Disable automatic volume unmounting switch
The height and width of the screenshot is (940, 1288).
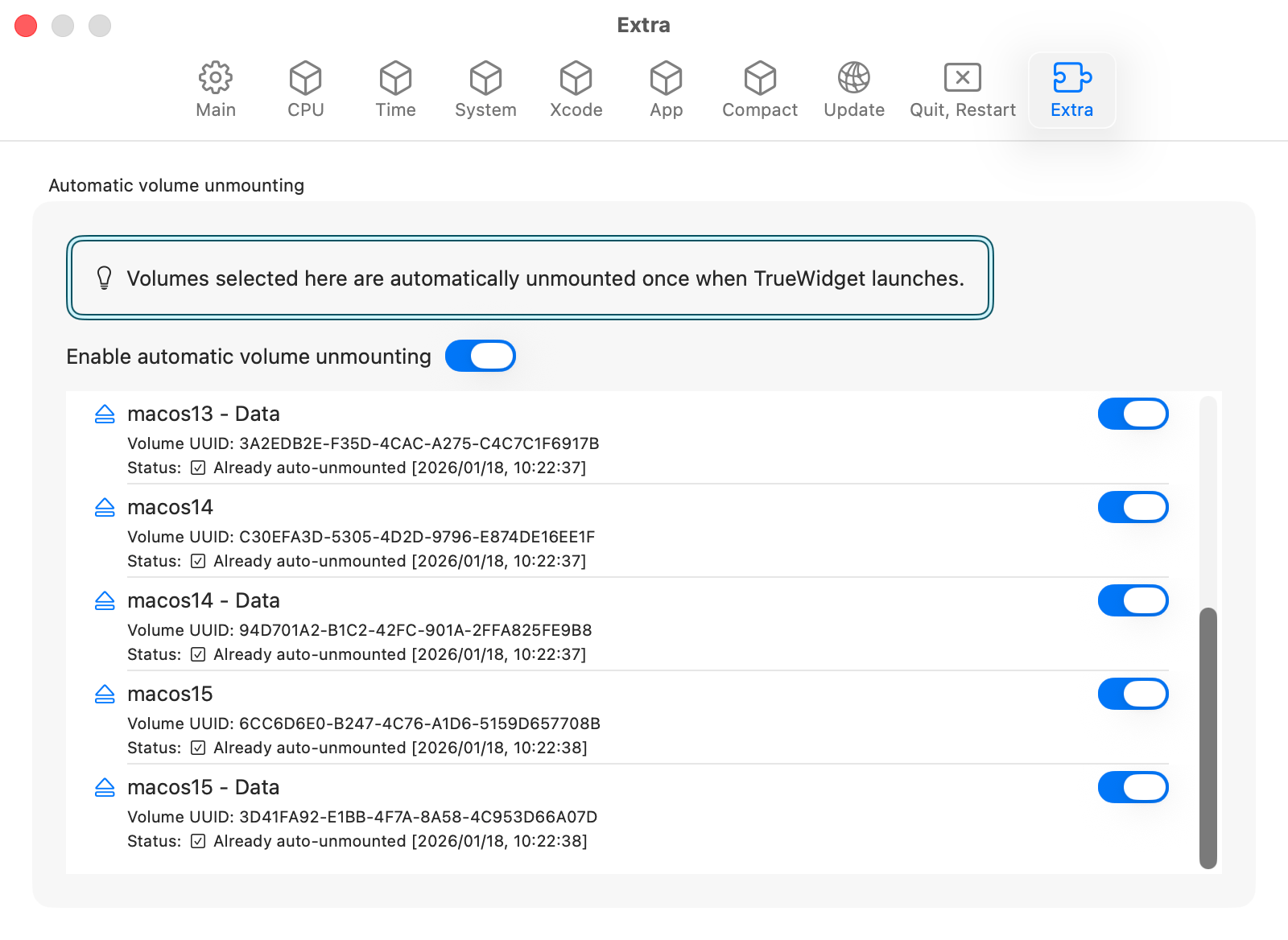tap(481, 356)
